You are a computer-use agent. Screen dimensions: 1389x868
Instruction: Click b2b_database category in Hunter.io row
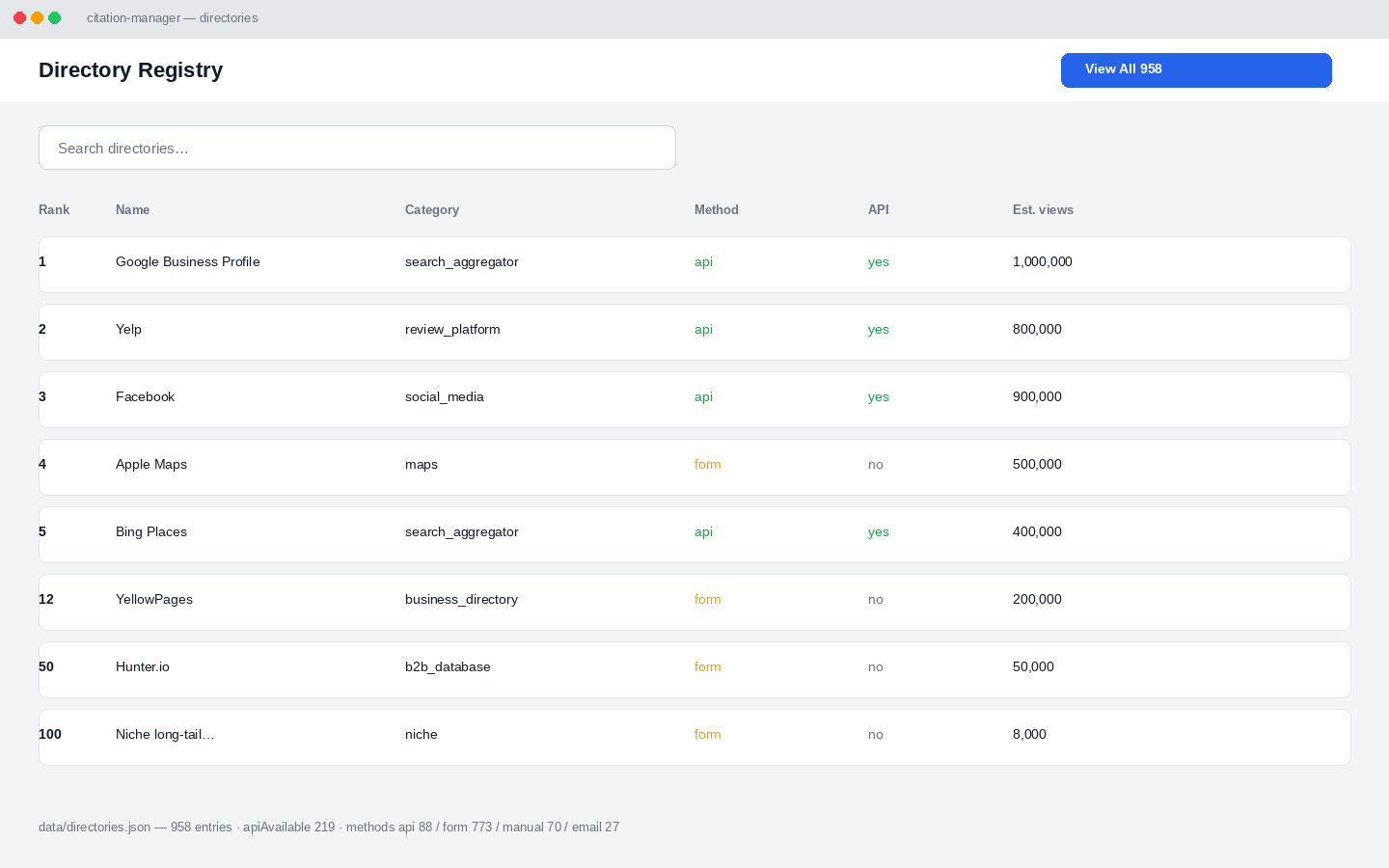[x=448, y=667]
